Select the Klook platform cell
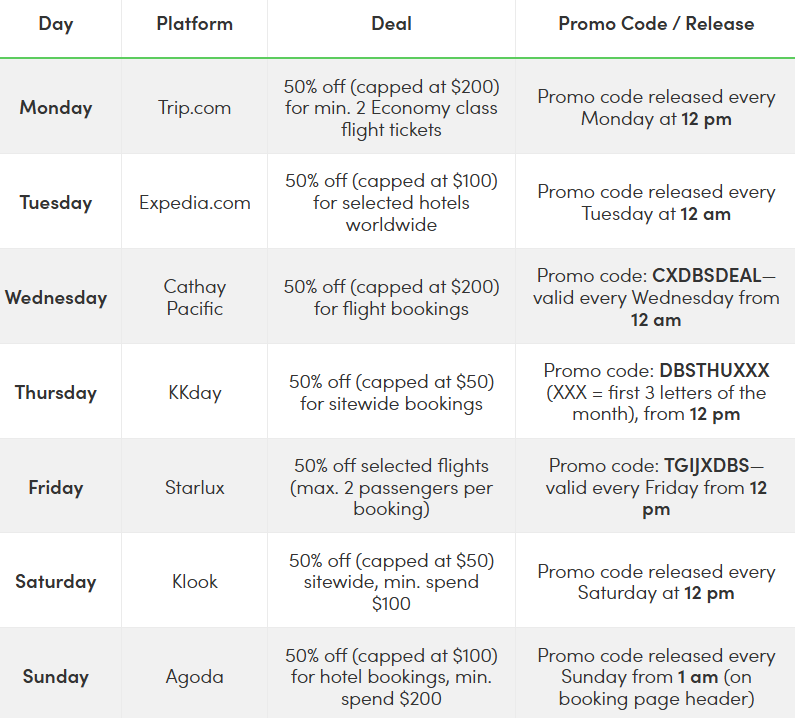This screenshot has height=718, width=795. [x=194, y=582]
